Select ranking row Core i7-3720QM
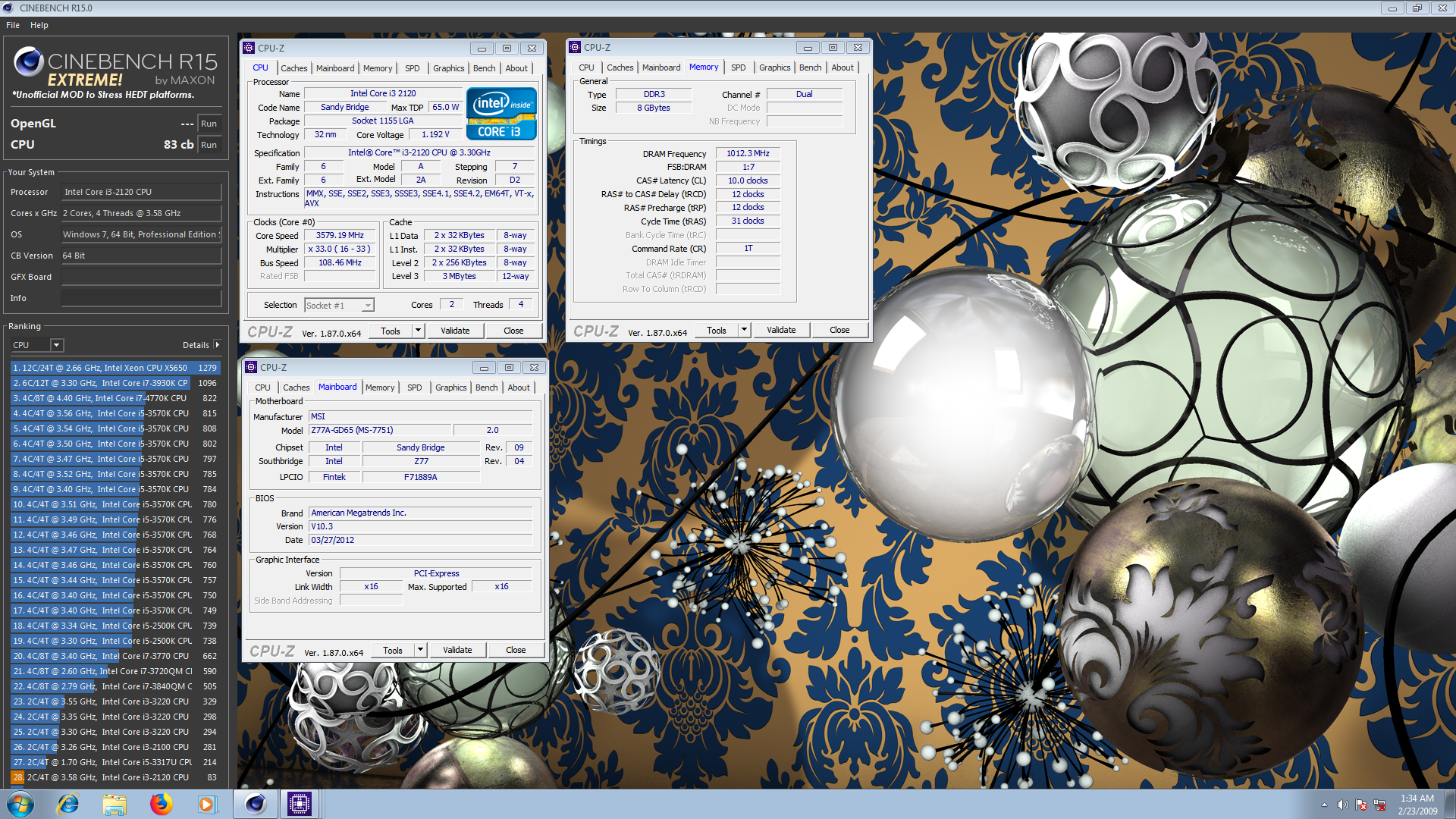The image size is (1456, 819). (115, 671)
